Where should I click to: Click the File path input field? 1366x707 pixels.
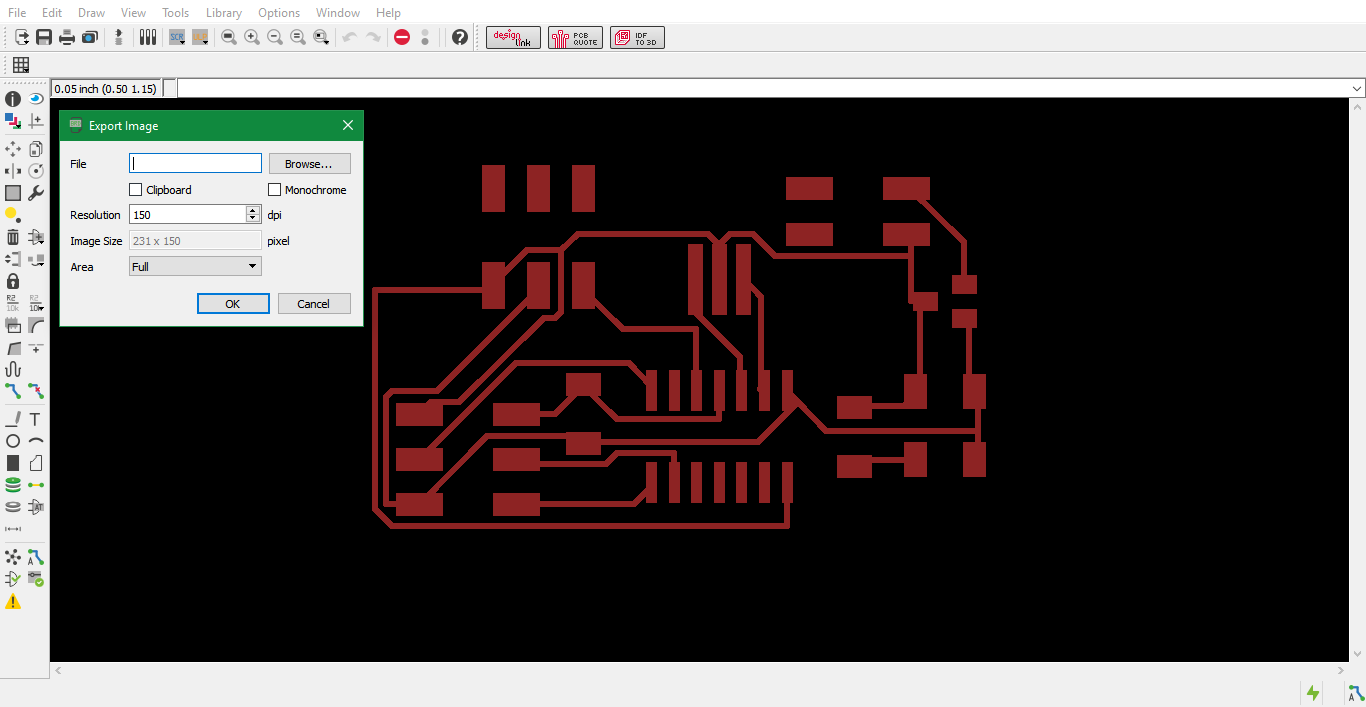195,164
